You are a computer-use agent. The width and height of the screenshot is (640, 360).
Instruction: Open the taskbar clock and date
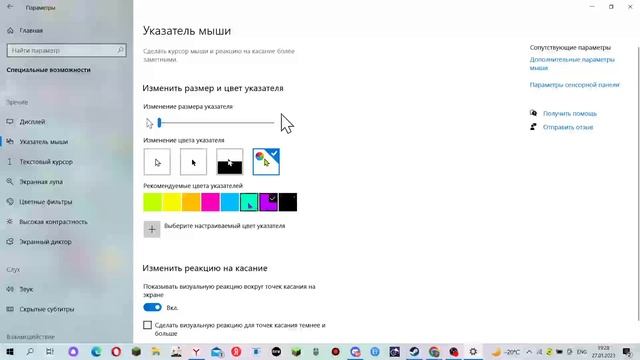click(x=604, y=352)
